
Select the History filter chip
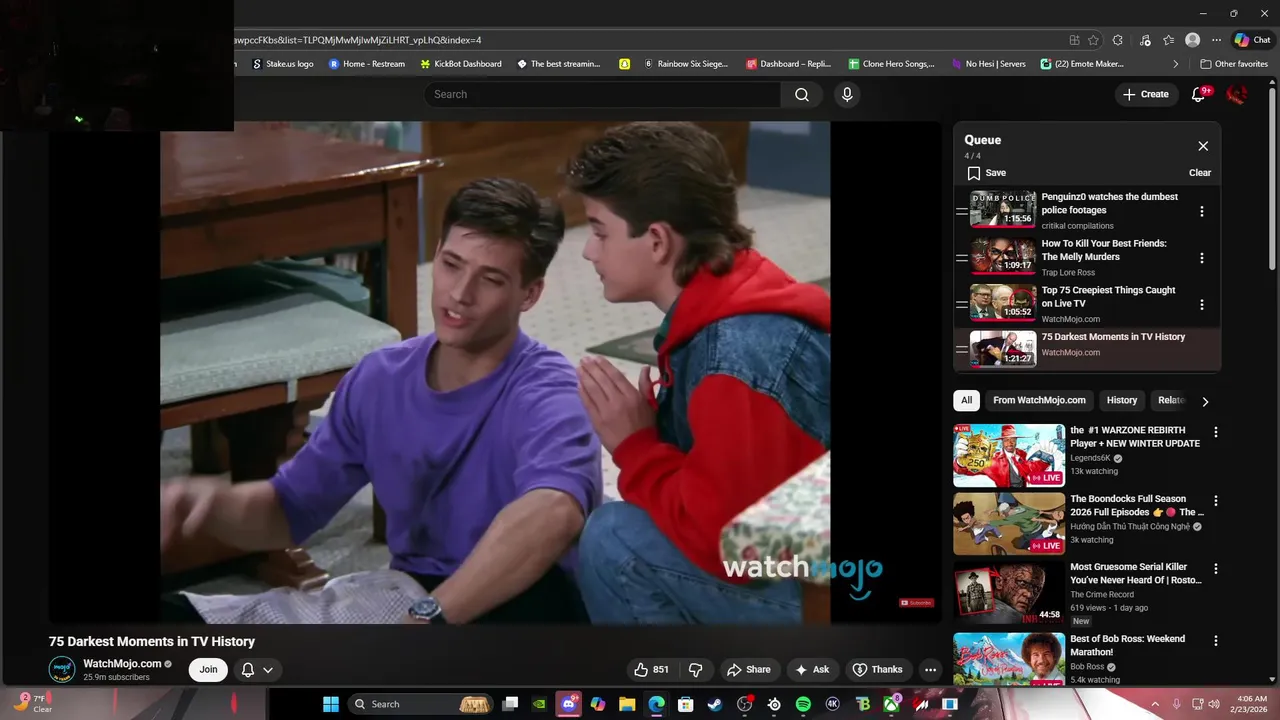(x=1122, y=400)
